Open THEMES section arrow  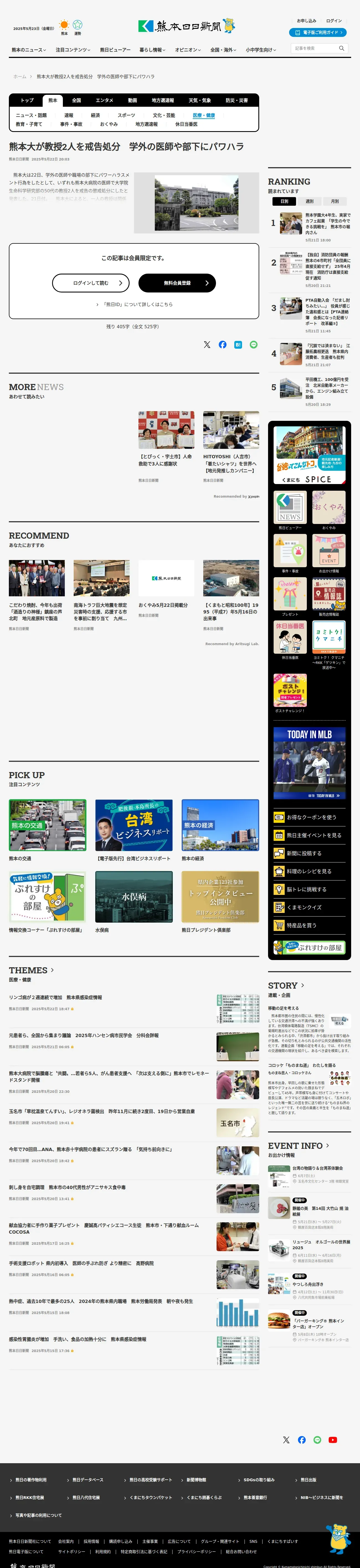pyautogui.click(x=52, y=970)
